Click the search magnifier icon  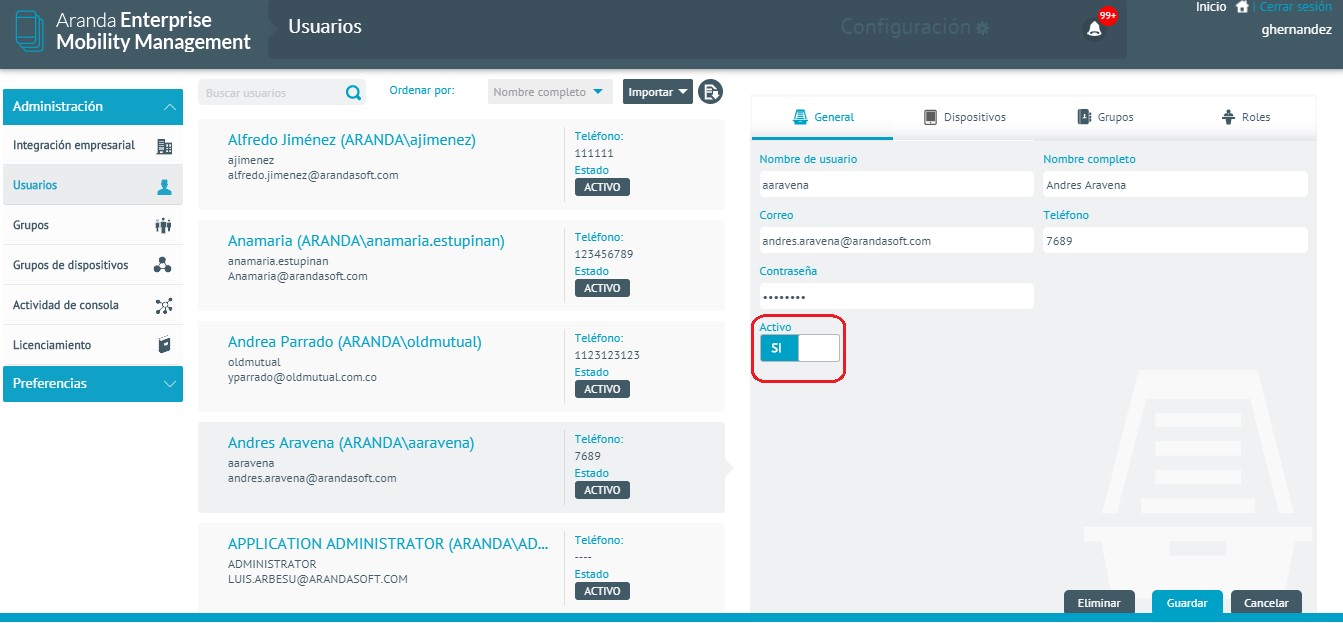coord(353,93)
